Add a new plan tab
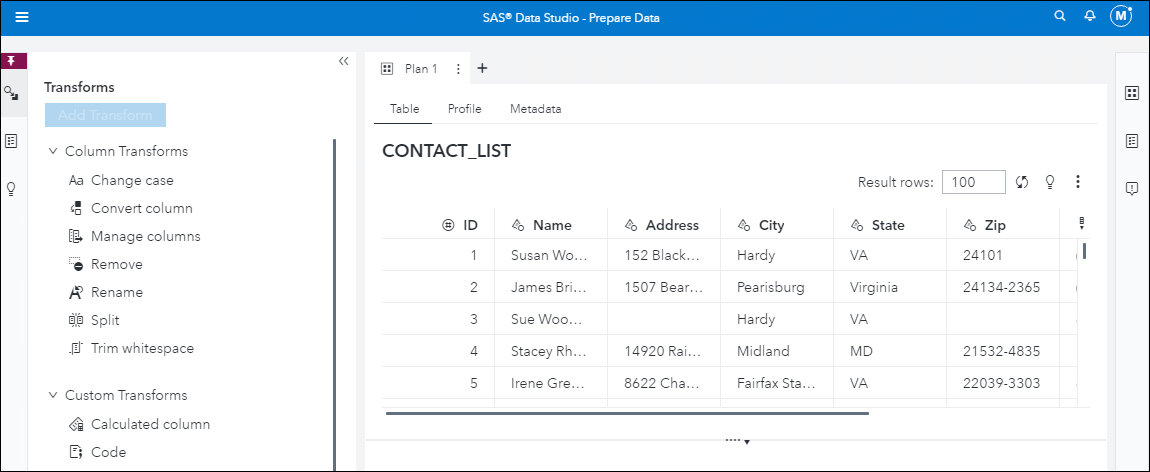1150x472 pixels. pos(482,69)
